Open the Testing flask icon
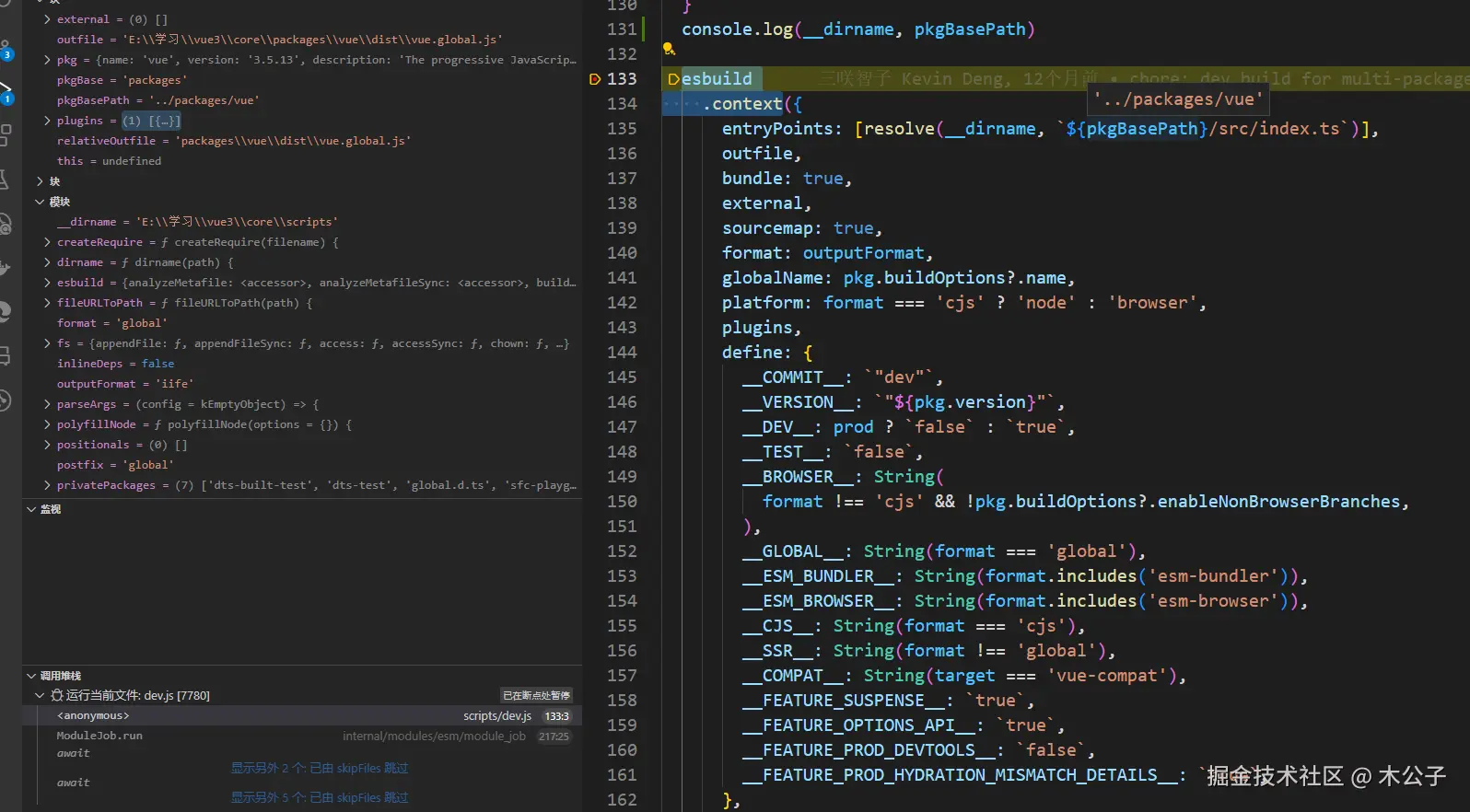Viewport: 1470px width, 812px height. (6, 180)
